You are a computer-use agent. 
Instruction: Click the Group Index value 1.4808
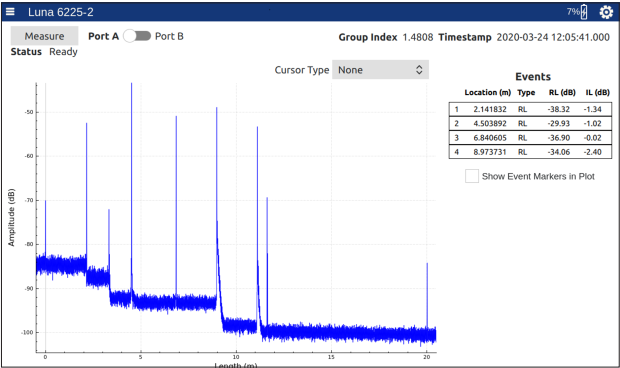[x=418, y=37]
